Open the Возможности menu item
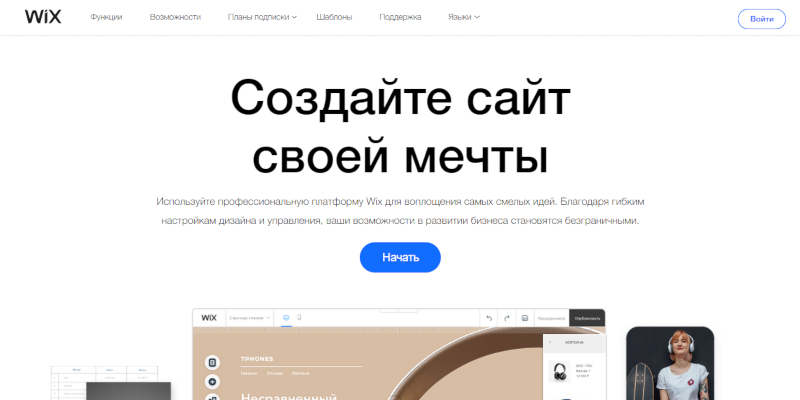This screenshot has width=800, height=400. (175, 18)
